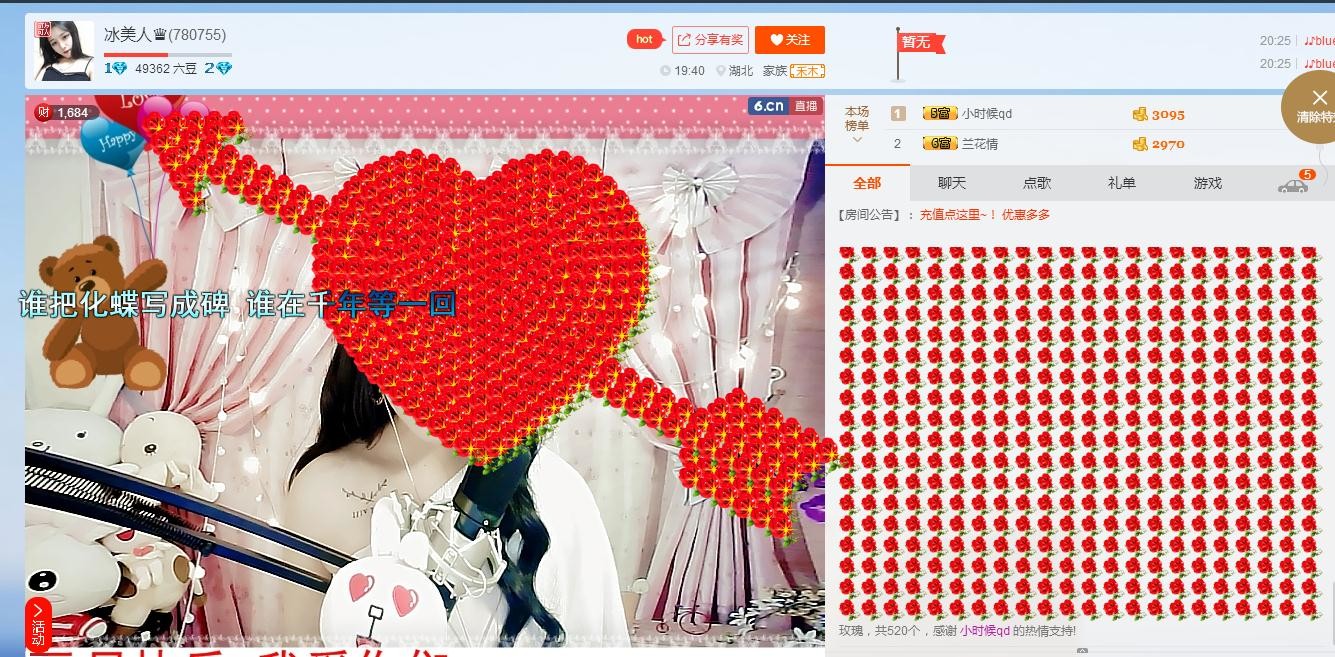Click the 分享有奖 share button

pyautogui.click(x=710, y=40)
